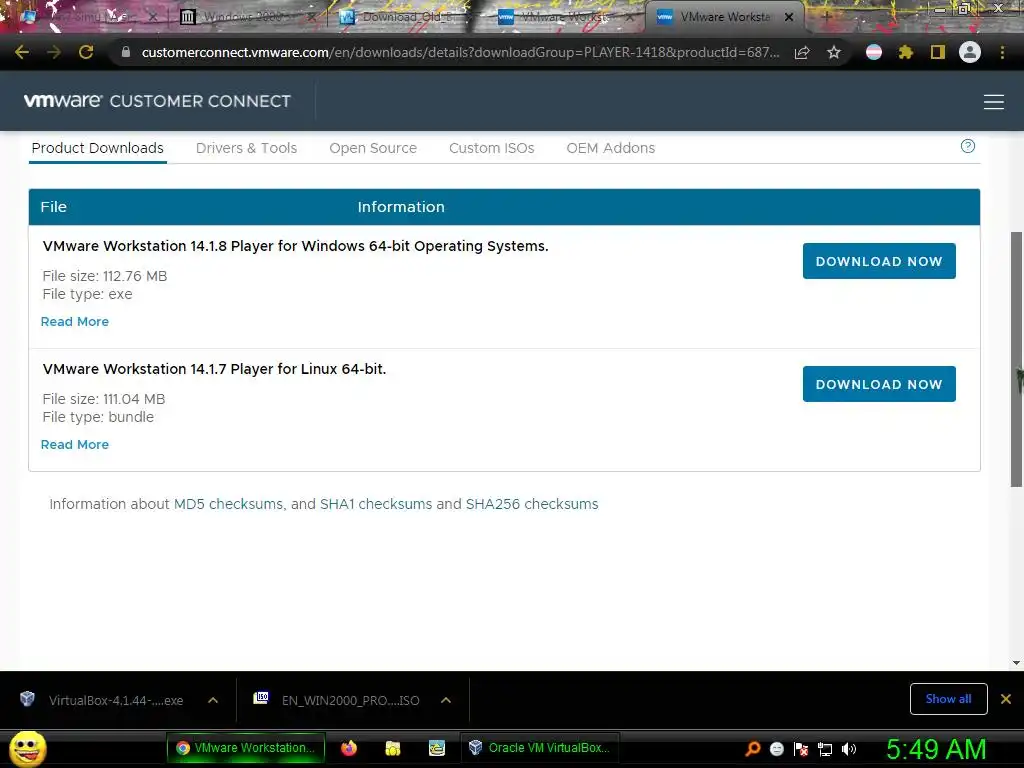Select the Open Source tab
1024x768 pixels.
click(373, 148)
